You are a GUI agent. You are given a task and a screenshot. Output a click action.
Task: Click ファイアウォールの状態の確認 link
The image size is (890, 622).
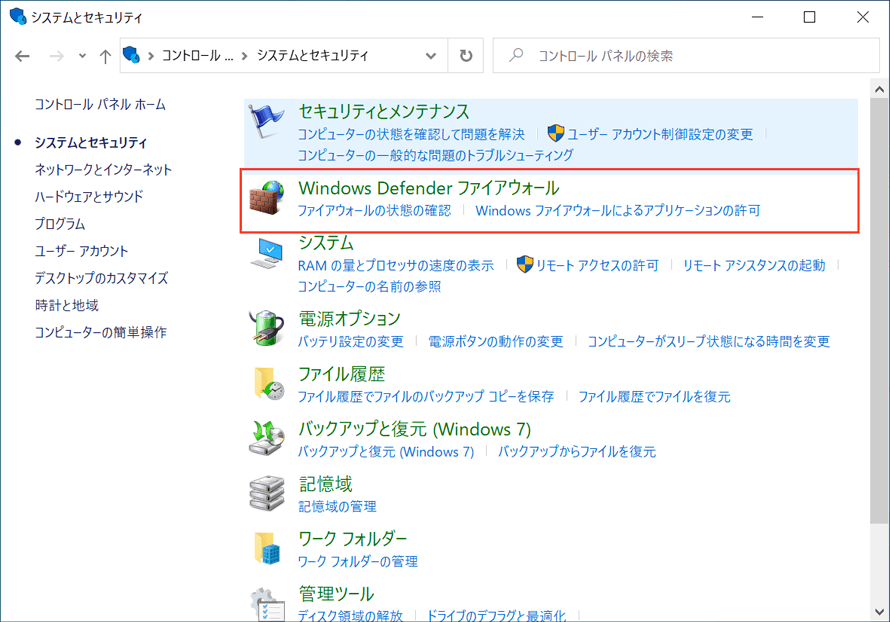(x=375, y=211)
